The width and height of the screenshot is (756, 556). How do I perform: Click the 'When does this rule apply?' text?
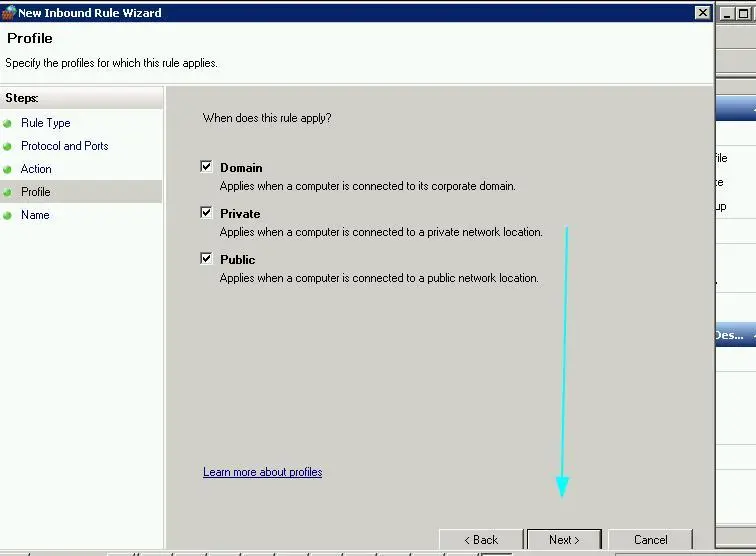coord(267,118)
